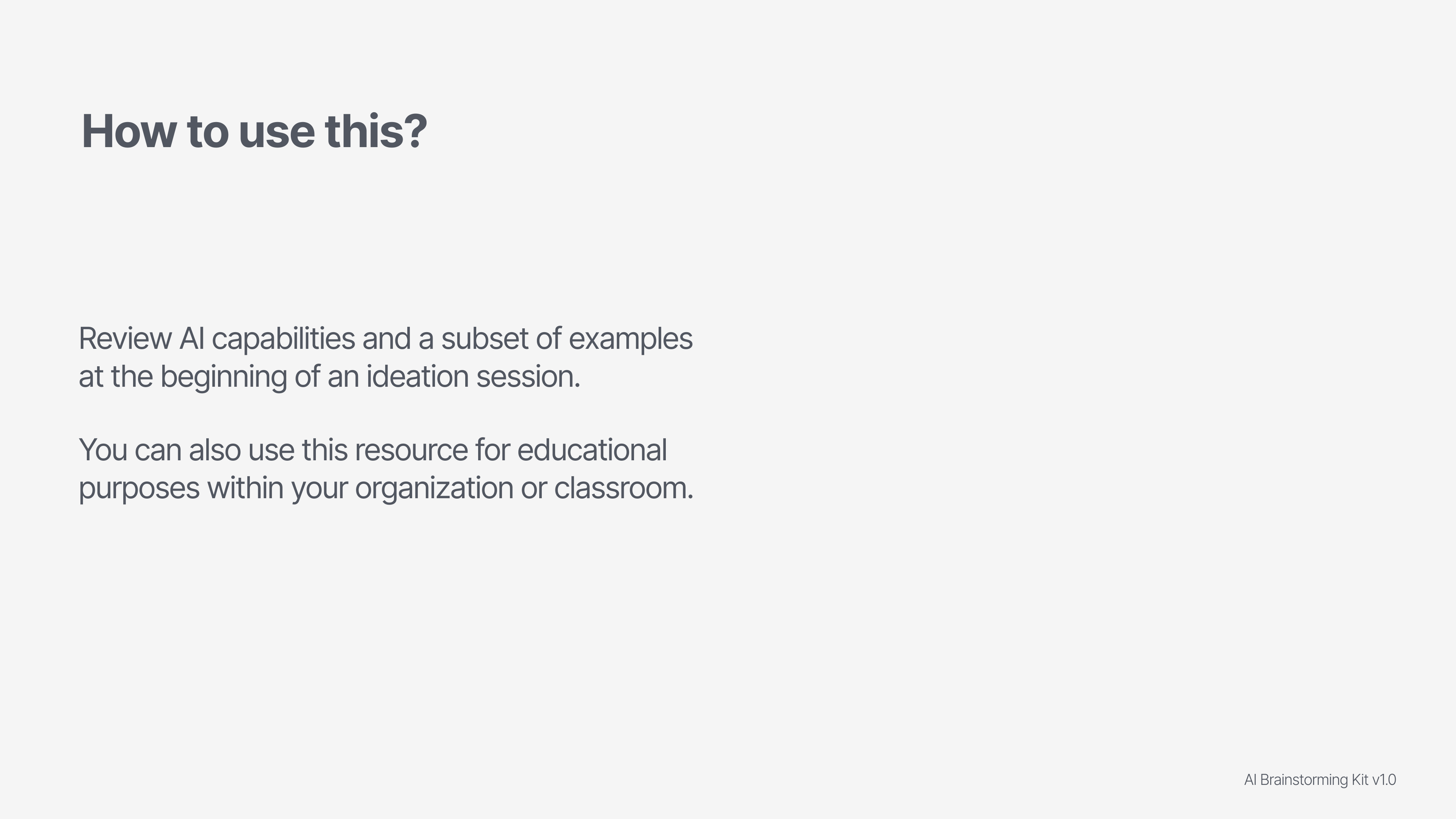Image resolution: width=1456 pixels, height=819 pixels.
Task: Click the word "examples" in the body text
Action: [x=630, y=339]
